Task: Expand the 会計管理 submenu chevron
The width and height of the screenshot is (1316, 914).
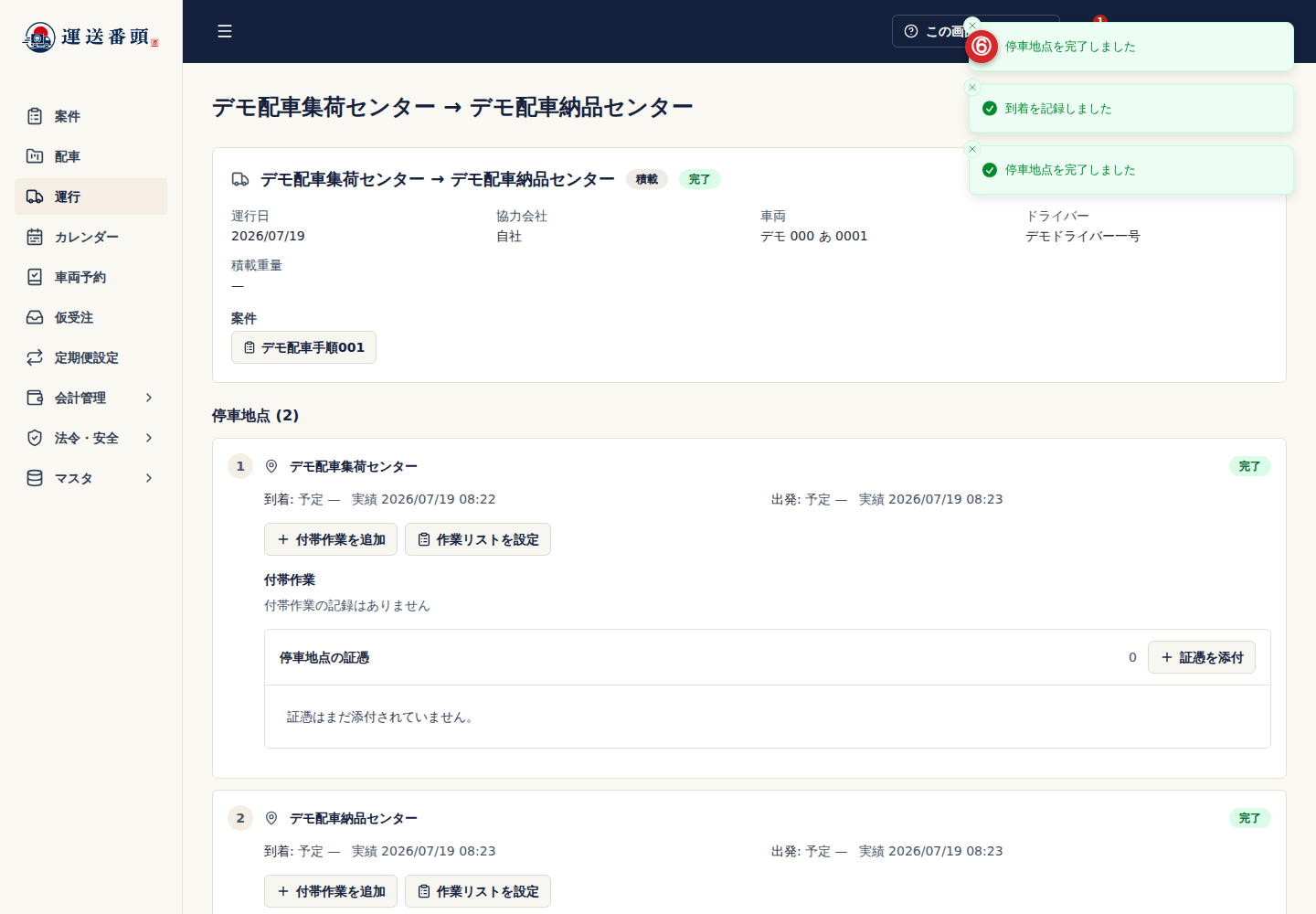Action: pyautogui.click(x=149, y=398)
